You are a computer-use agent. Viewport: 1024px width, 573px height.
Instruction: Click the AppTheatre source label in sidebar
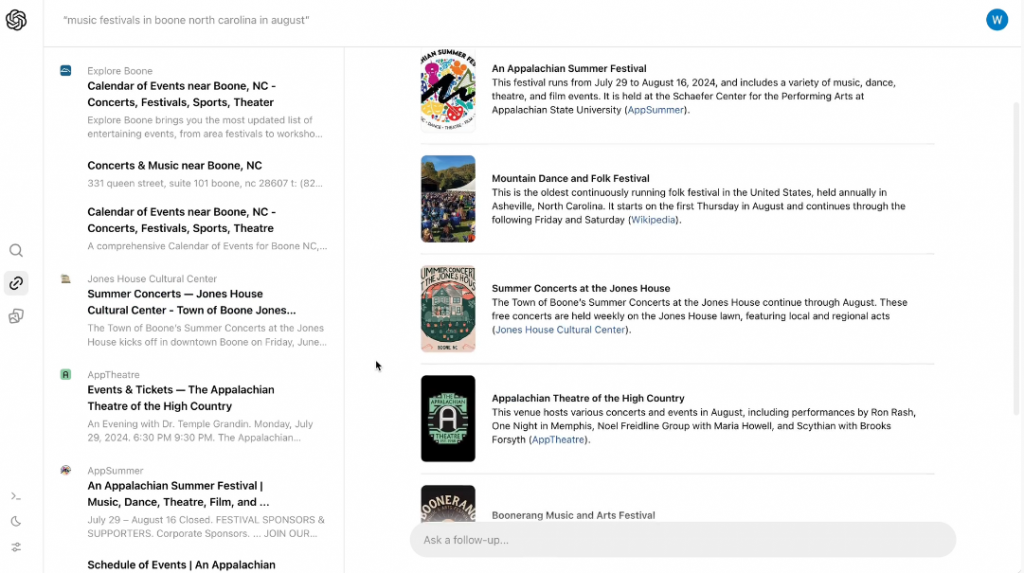pos(113,374)
